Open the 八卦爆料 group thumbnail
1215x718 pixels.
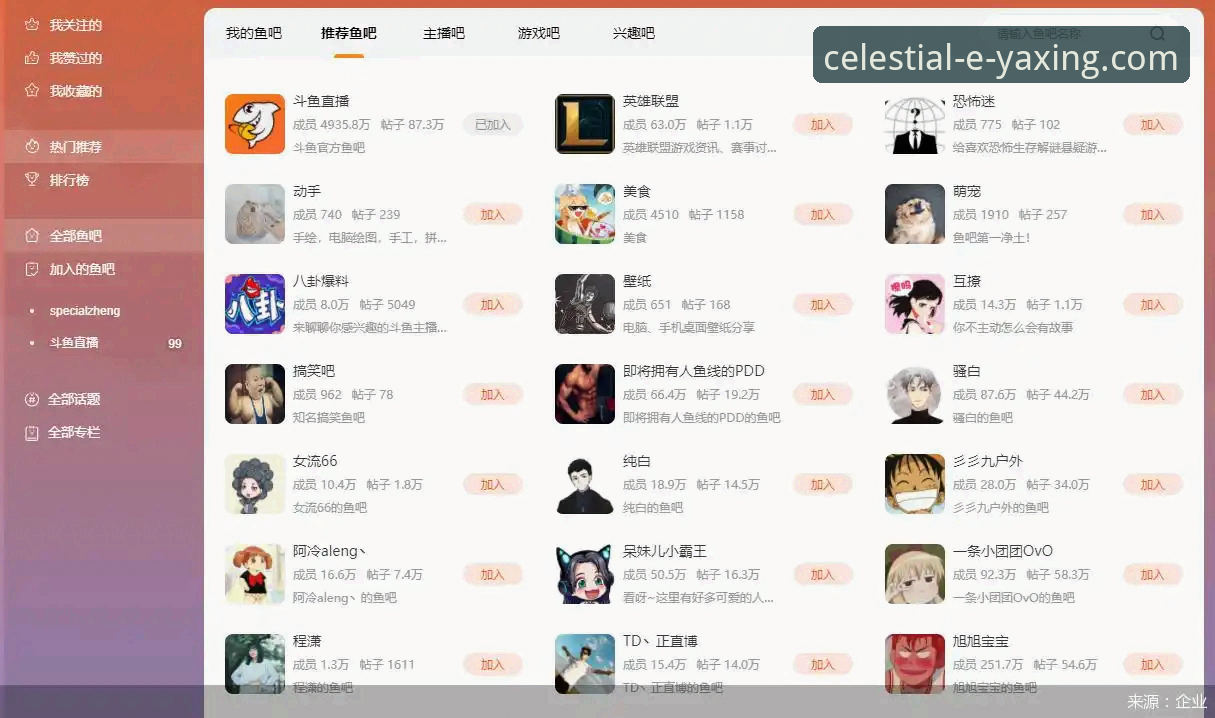click(255, 304)
